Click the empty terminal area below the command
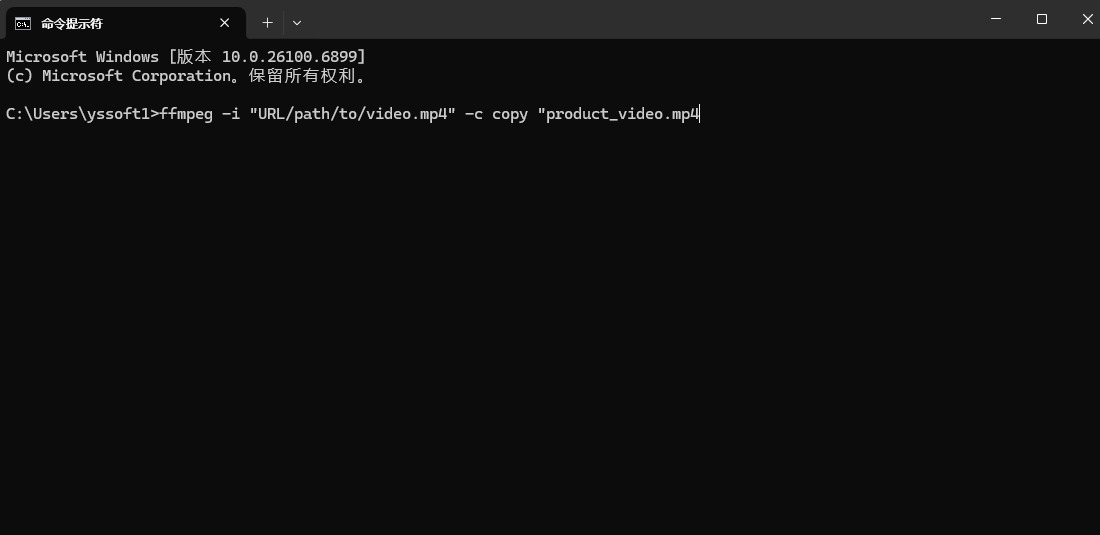Screen dimensions: 1100x535 click(x=550, y=330)
